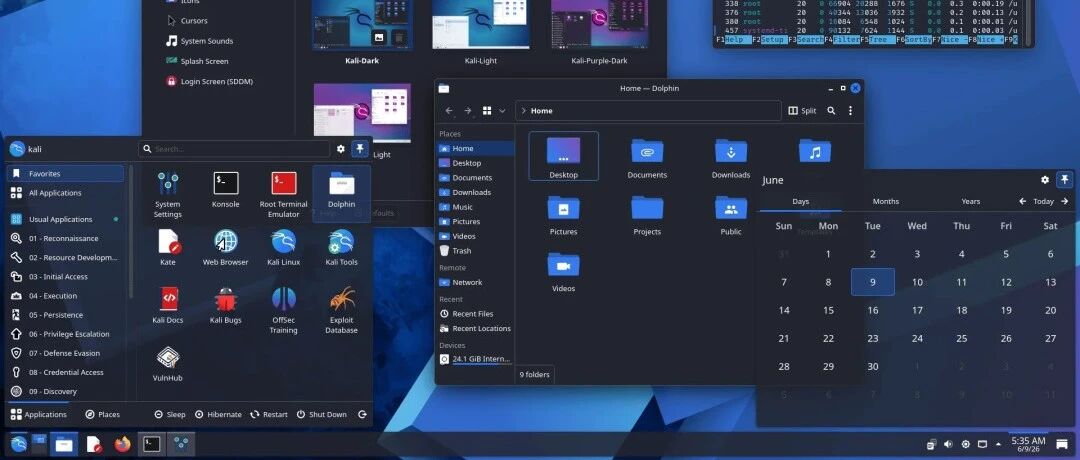The image size is (1080, 460).
Task: Go forward in Dolphin toolbar
Action: [468, 111]
